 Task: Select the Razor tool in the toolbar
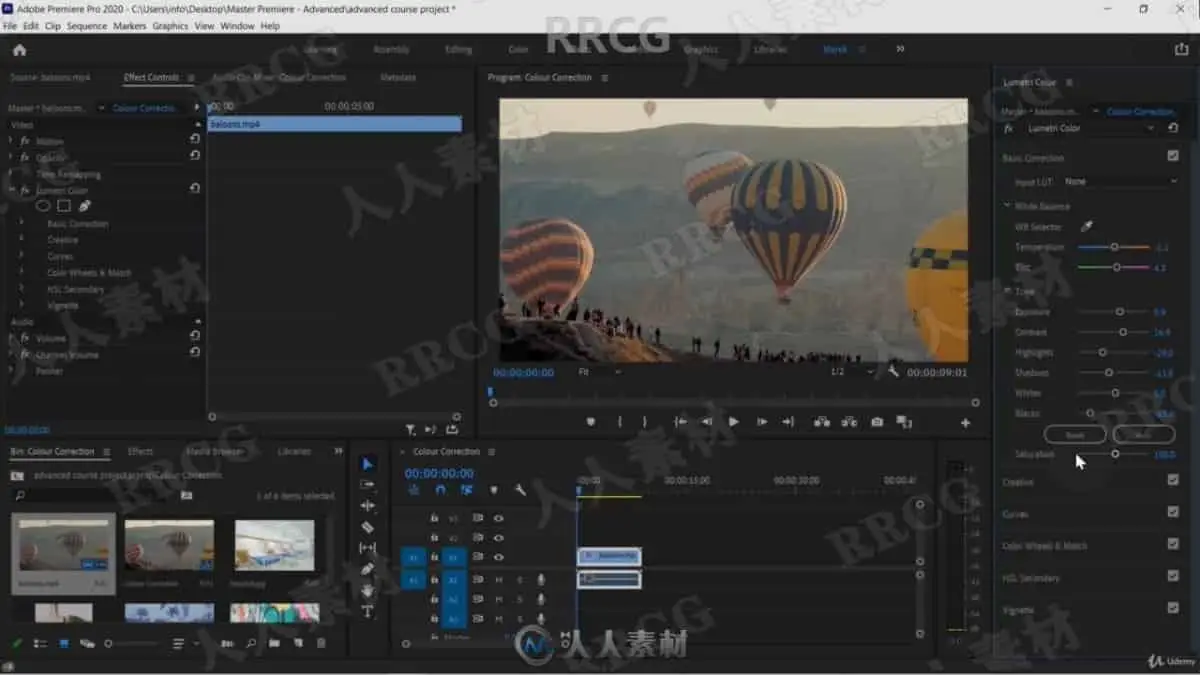[x=367, y=527]
